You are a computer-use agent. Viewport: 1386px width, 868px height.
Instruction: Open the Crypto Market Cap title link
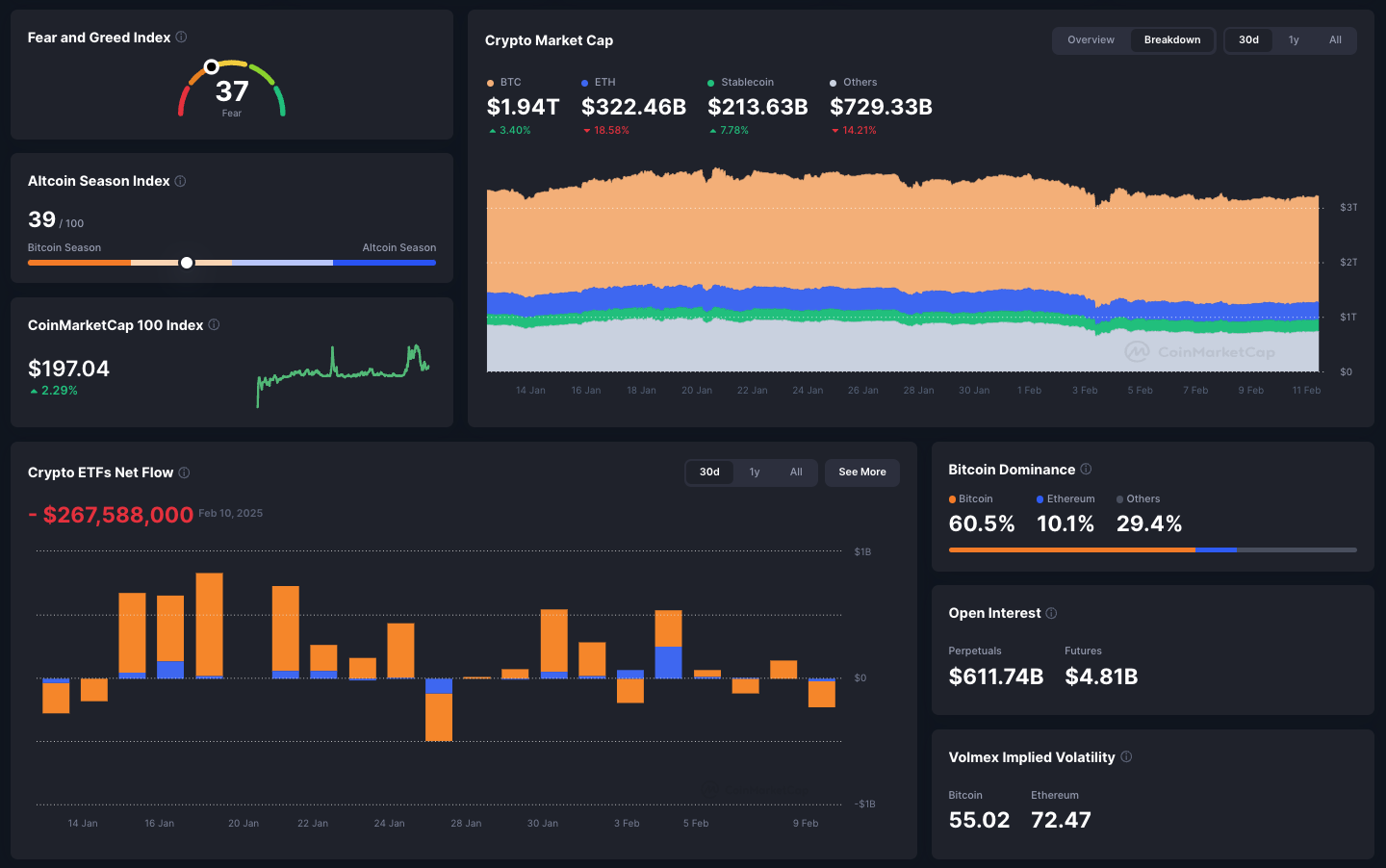(549, 40)
